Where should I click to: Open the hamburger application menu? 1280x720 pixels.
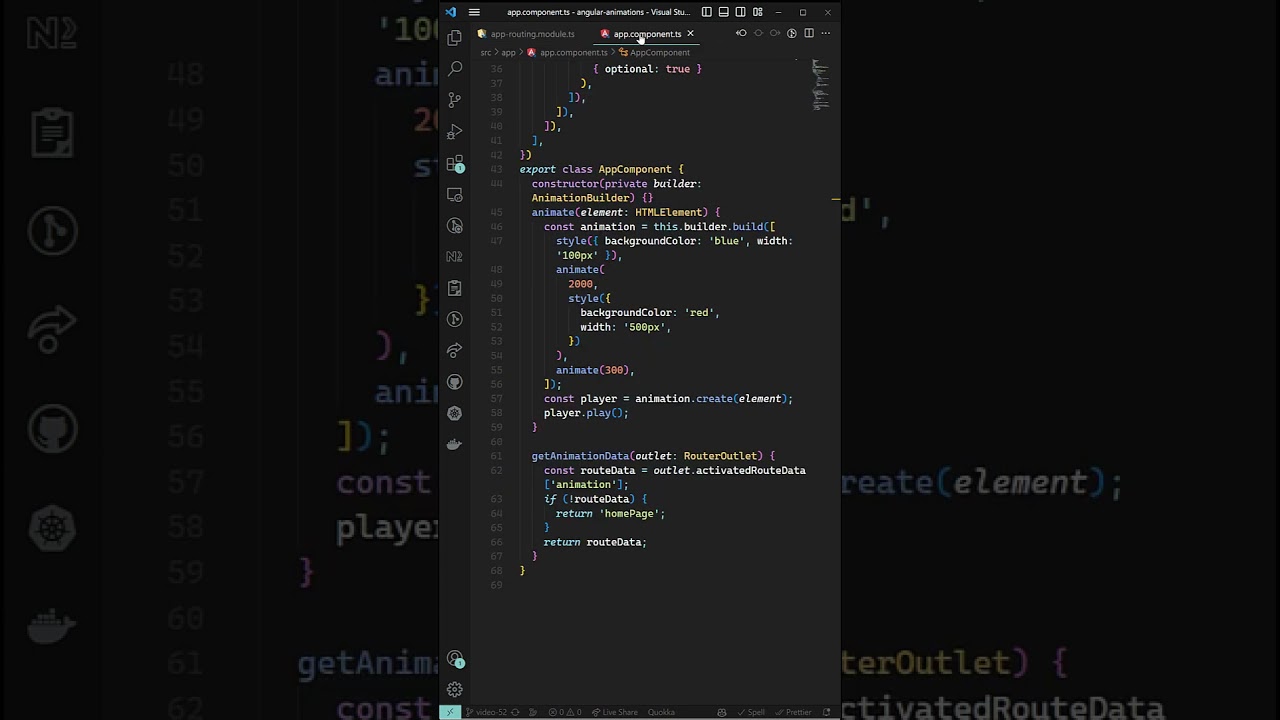tap(474, 12)
